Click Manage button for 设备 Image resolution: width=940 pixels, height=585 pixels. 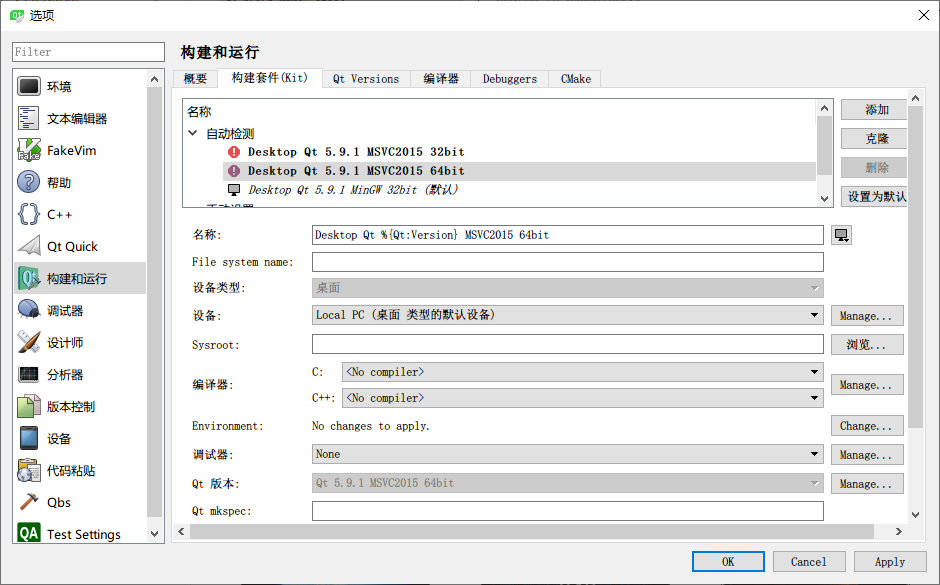point(867,315)
